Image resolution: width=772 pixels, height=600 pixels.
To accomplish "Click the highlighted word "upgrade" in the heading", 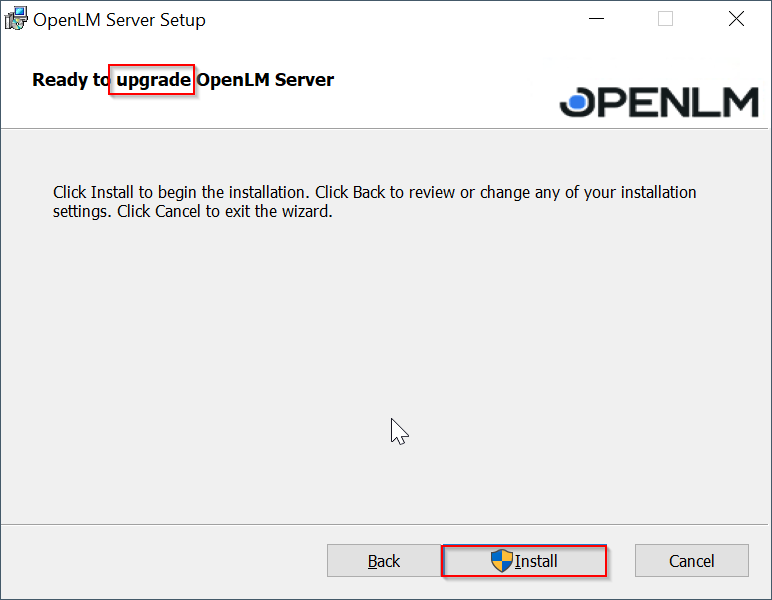I will [152, 80].
